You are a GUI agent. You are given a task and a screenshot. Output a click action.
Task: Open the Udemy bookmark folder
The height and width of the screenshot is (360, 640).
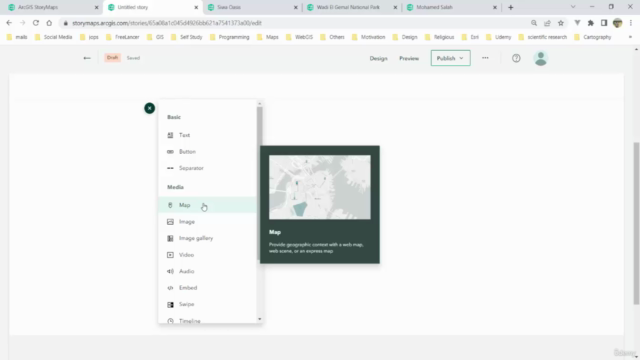point(498,37)
